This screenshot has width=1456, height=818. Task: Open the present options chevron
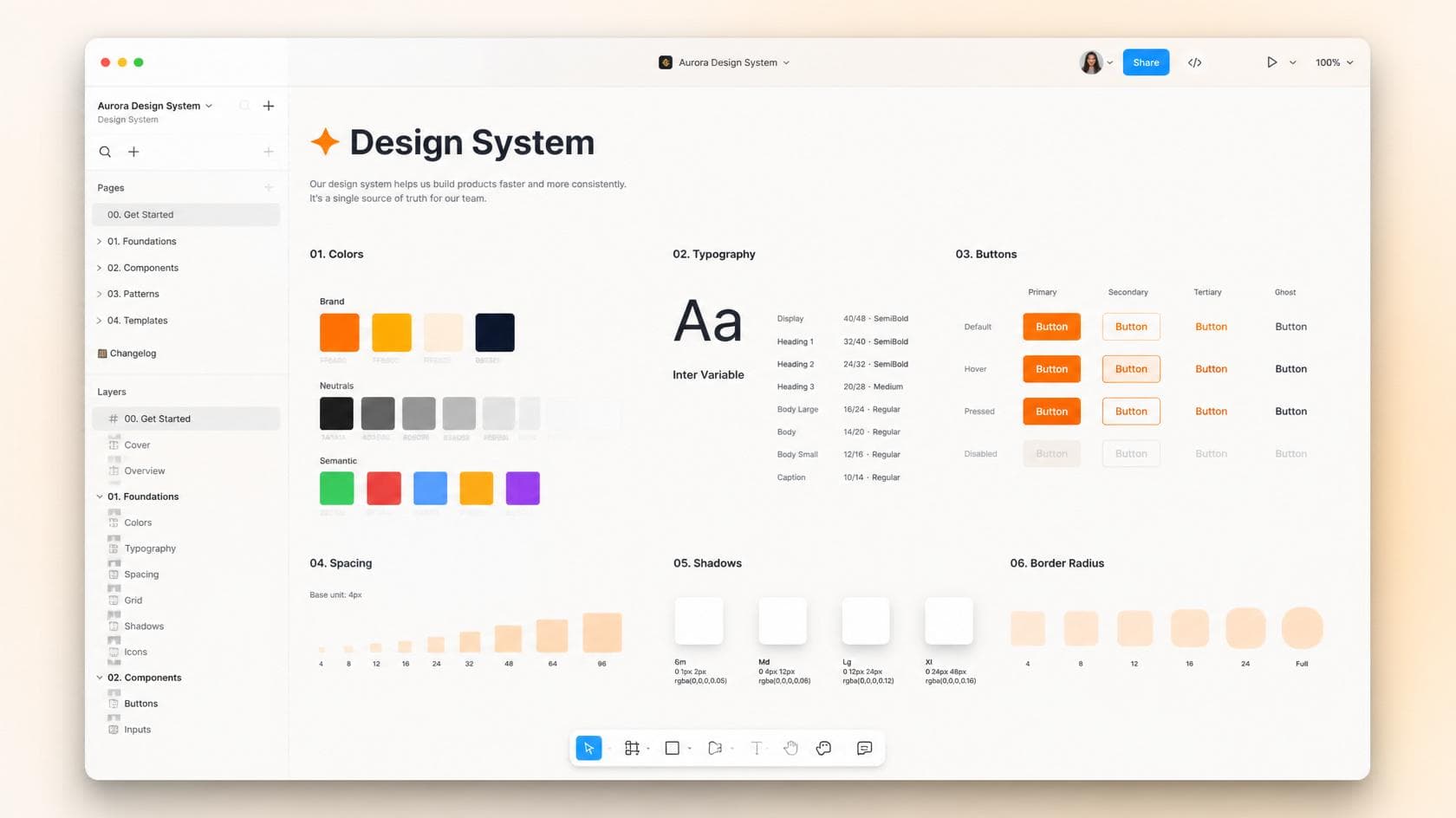(x=1293, y=62)
